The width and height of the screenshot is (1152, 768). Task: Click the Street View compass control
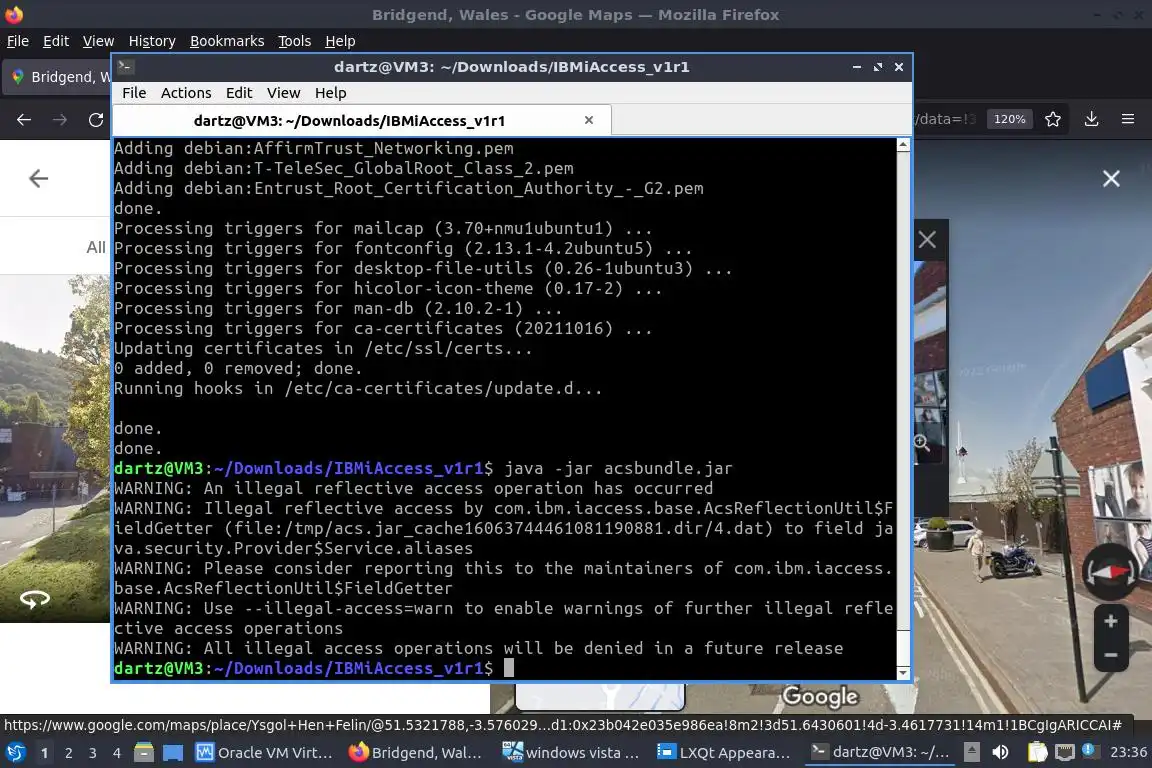pyautogui.click(x=1109, y=573)
